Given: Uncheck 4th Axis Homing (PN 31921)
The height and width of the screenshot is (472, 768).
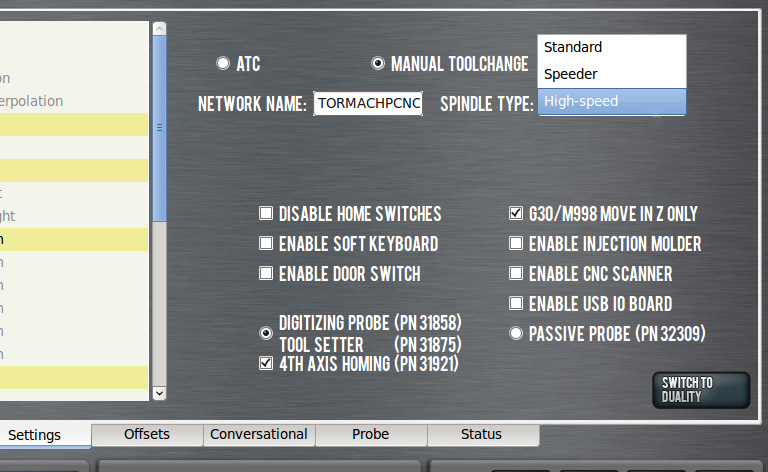Looking at the screenshot, I should pos(266,363).
